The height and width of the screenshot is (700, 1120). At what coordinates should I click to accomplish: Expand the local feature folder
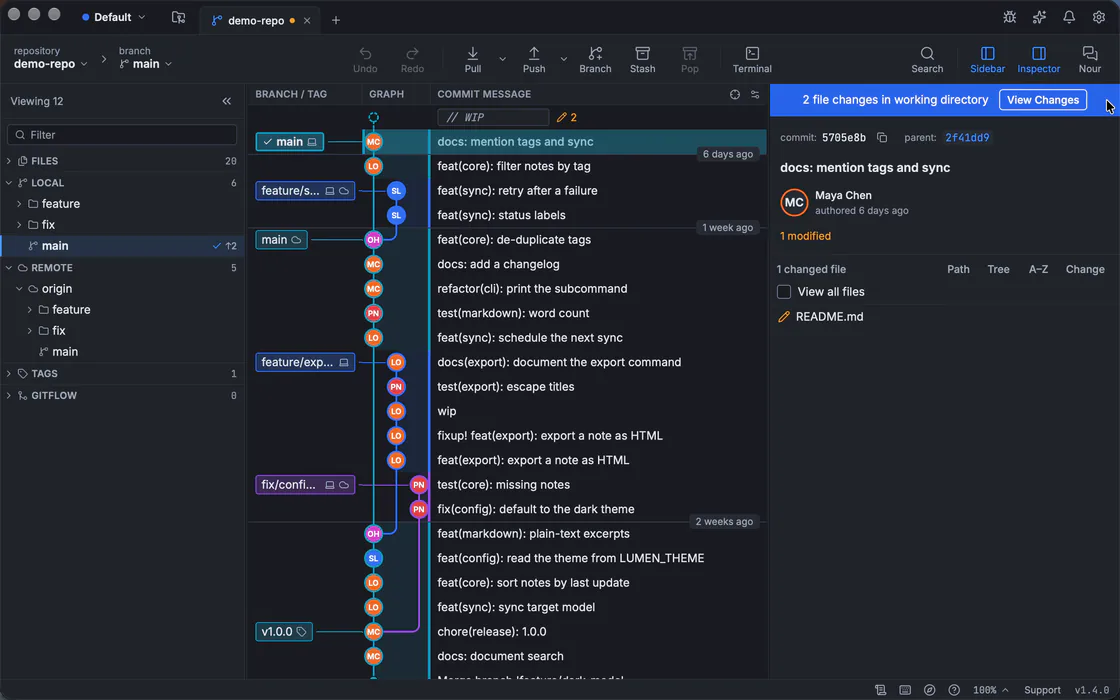click(19, 204)
